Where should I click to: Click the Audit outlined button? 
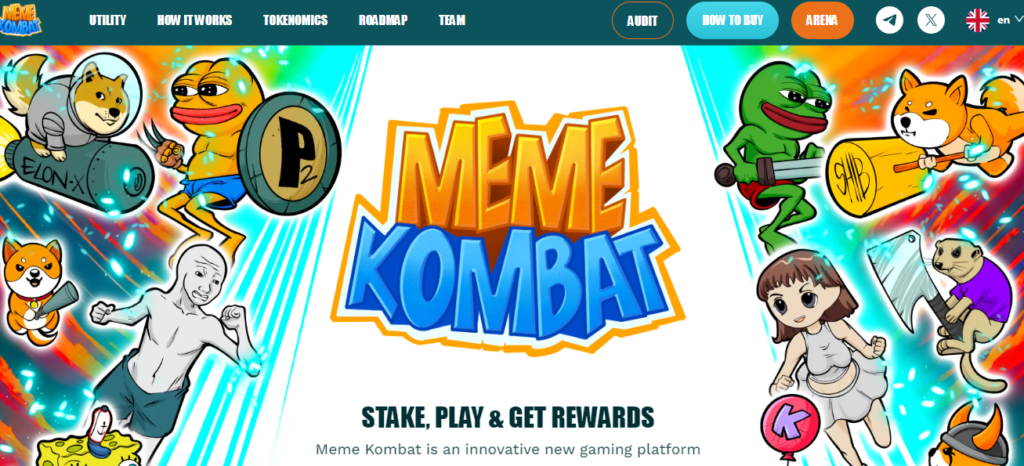tap(642, 21)
